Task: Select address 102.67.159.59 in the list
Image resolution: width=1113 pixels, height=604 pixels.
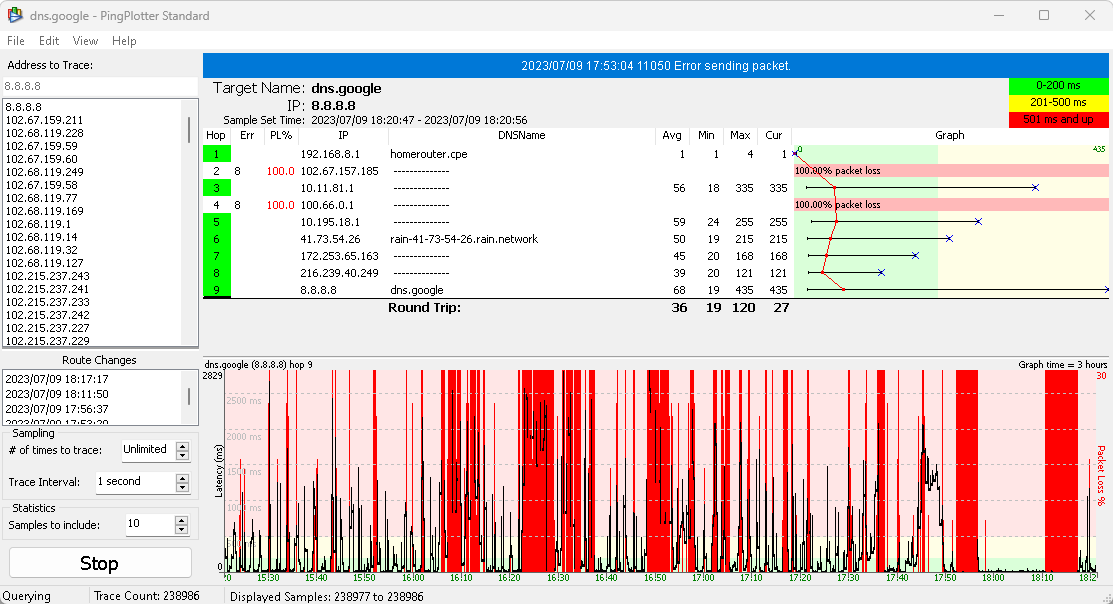Action: (41, 146)
